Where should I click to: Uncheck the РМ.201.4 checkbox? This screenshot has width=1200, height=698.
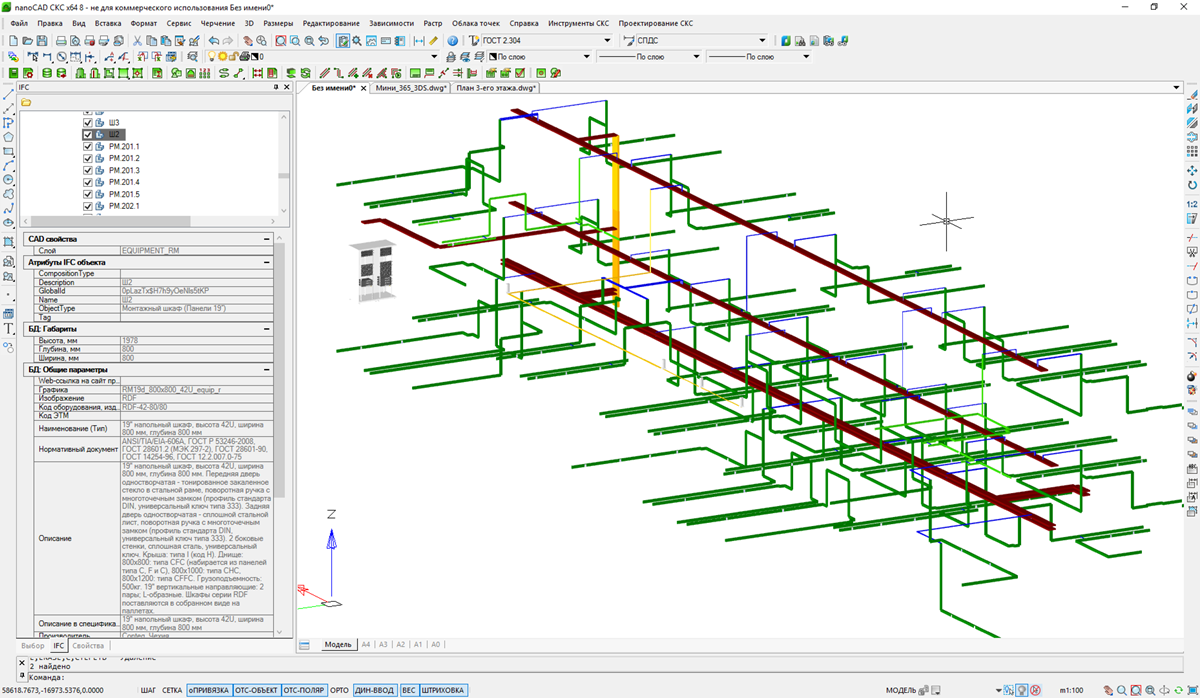click(x=88, y=182)
